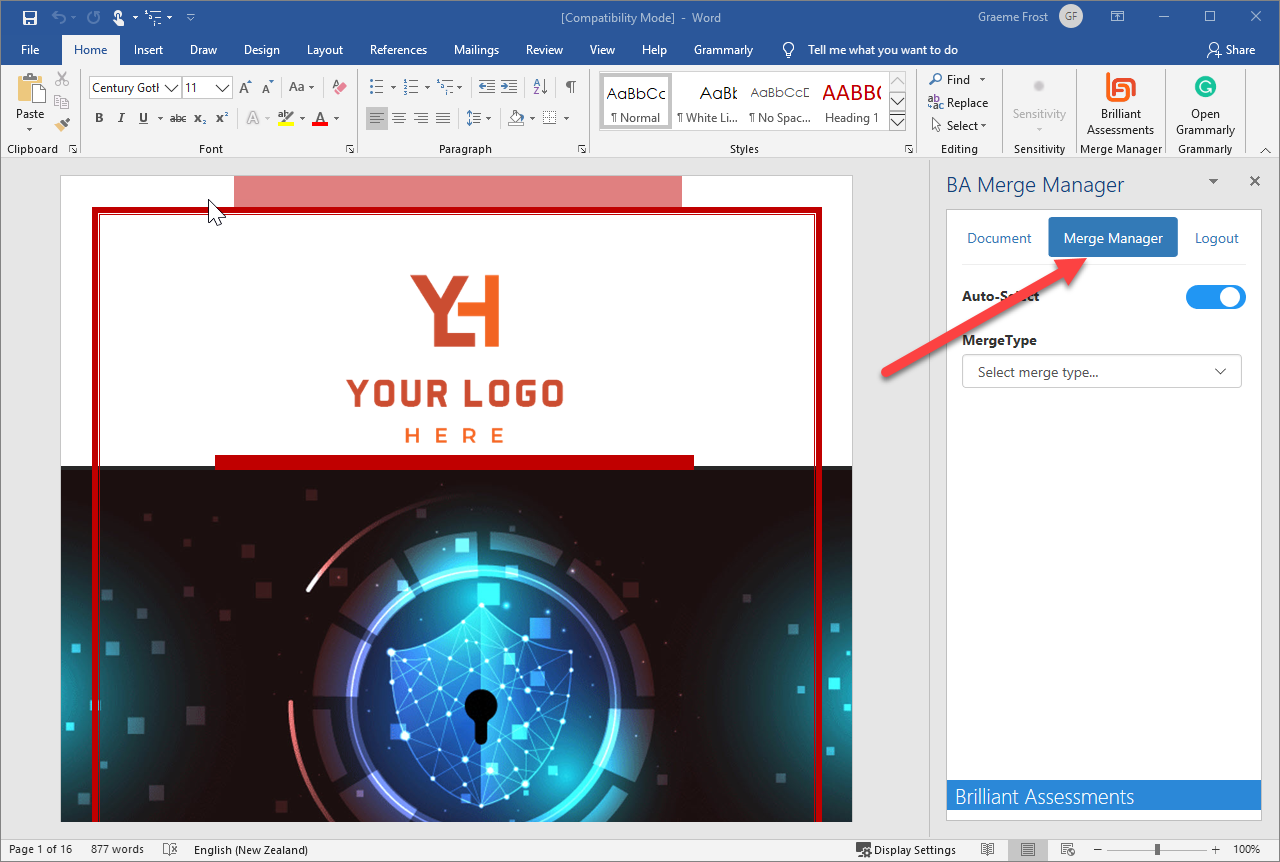Toggle strikethrough formatting
The image size is (1280, 862).
click(x=177, y=118)
